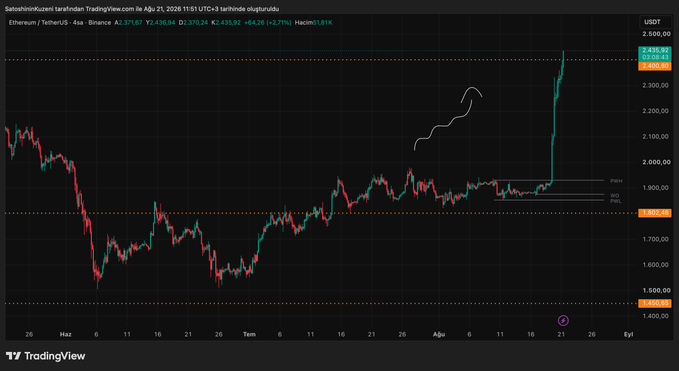Click the Tem month label on time axis
This screenshot has width=679, height=371.
249,334
